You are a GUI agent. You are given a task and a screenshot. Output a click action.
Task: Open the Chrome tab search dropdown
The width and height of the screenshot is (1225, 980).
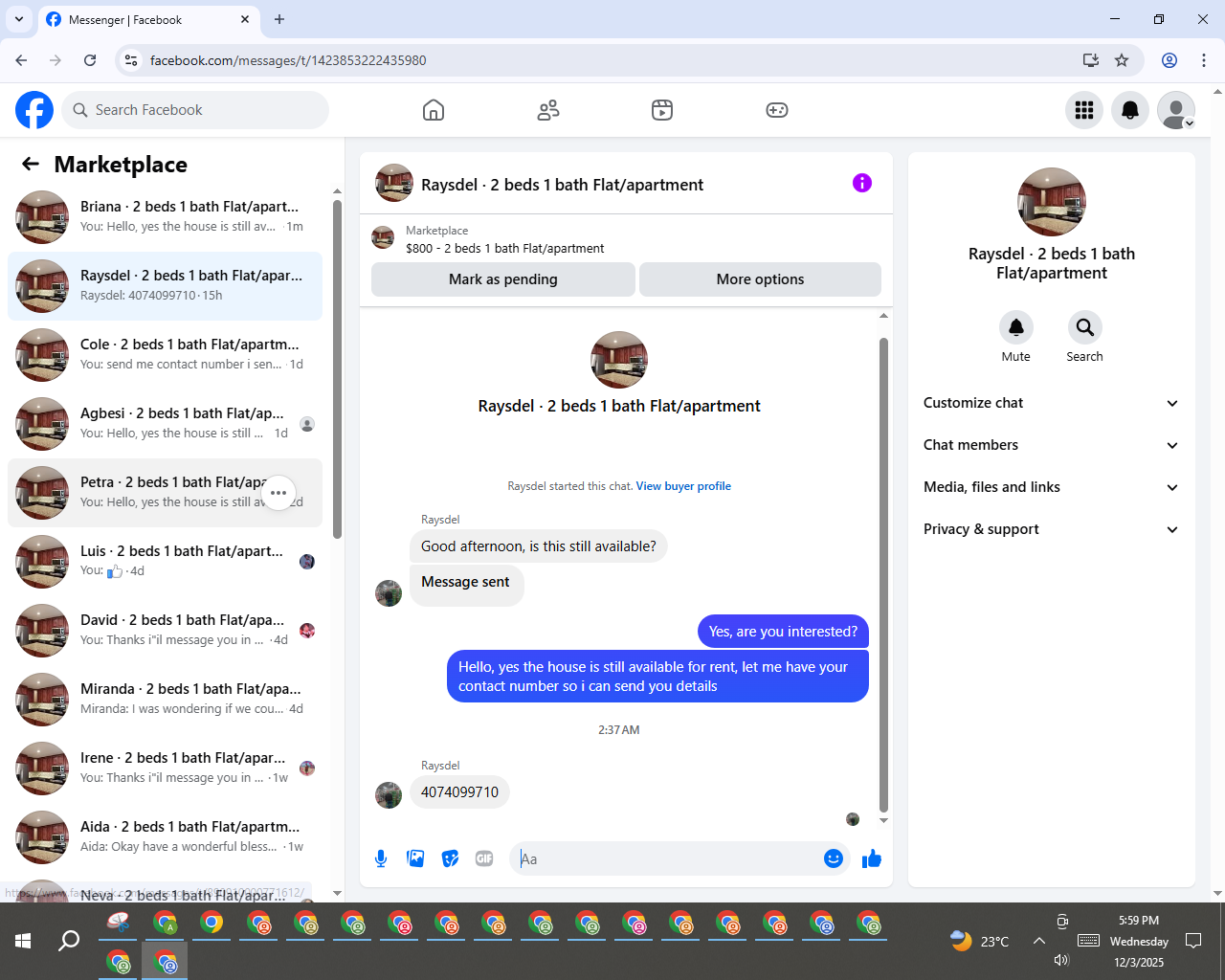18,19
